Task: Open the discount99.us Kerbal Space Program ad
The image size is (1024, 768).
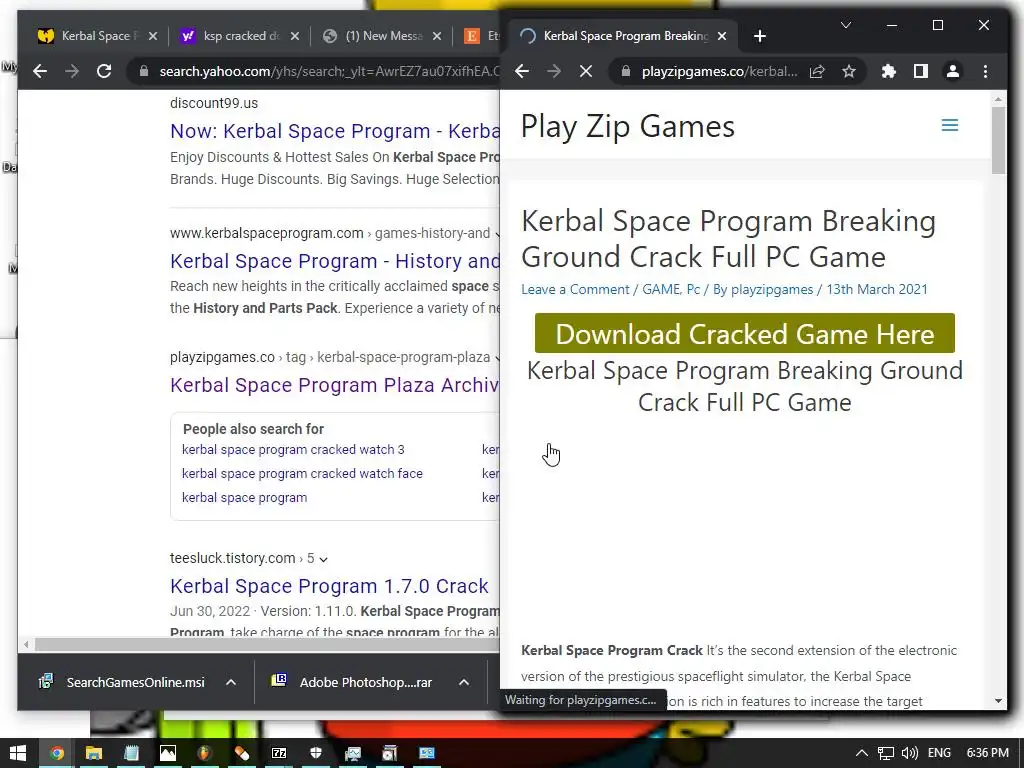Action: 334,131
